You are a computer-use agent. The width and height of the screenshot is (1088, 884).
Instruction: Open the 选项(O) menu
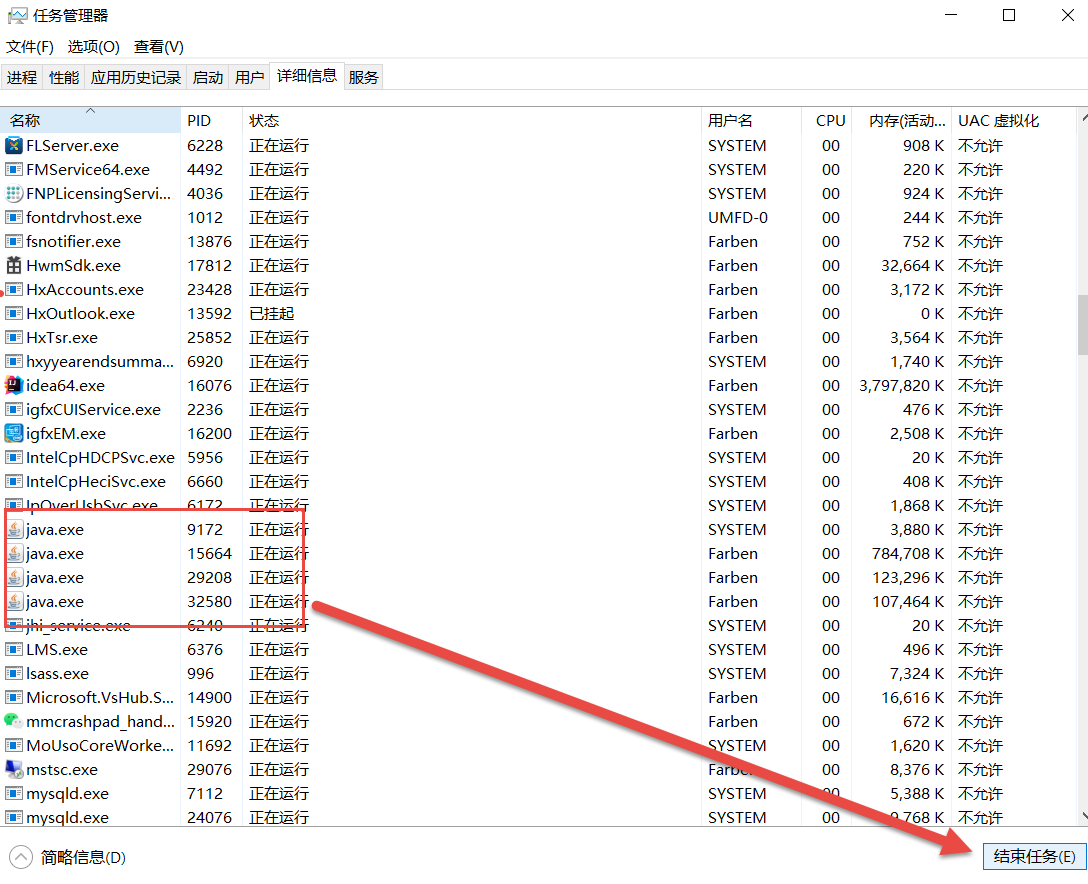[x=94, y=47]
